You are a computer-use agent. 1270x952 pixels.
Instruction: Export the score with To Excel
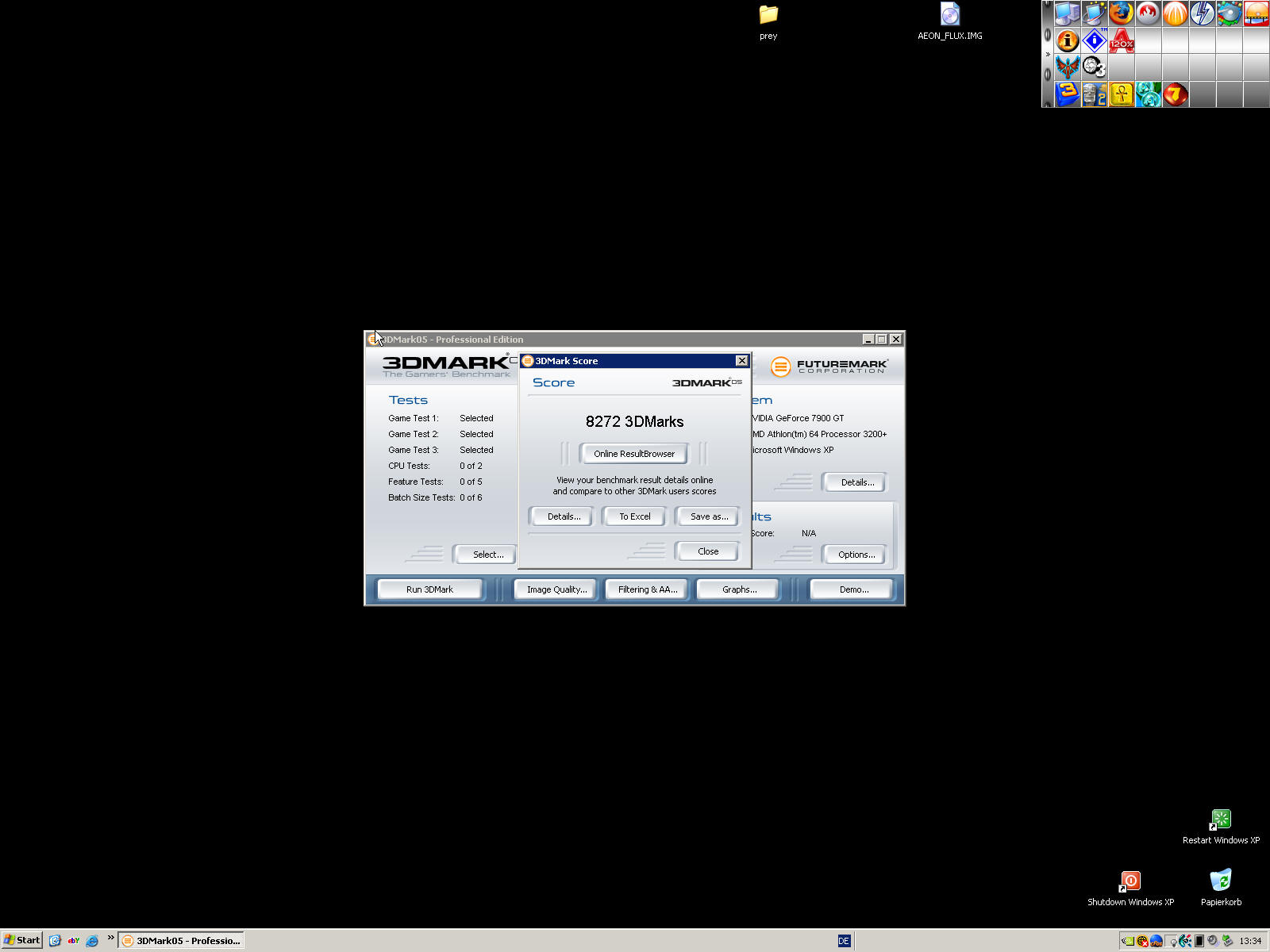[635, 516]
